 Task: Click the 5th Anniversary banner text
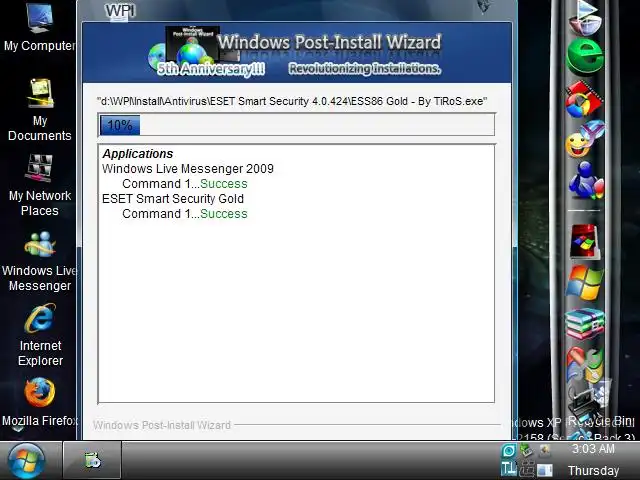coord(211,69)
